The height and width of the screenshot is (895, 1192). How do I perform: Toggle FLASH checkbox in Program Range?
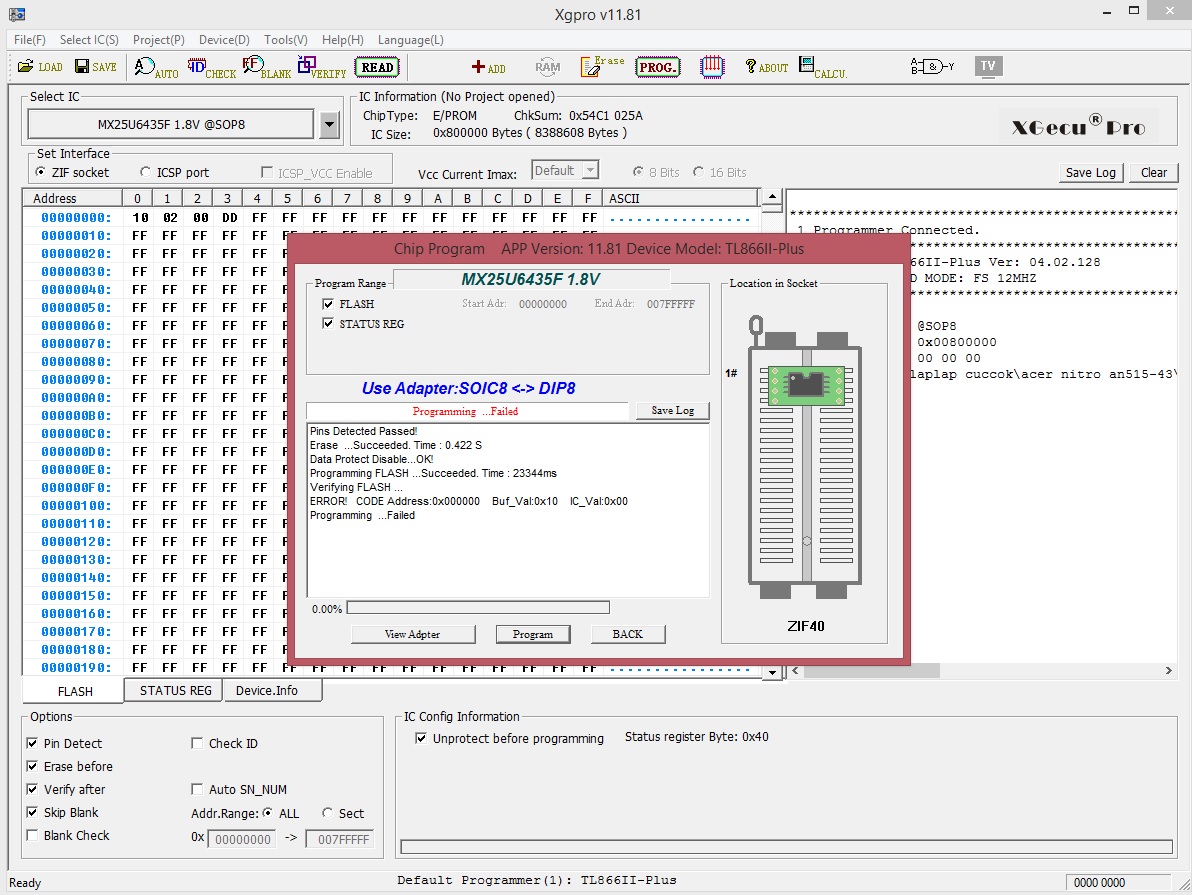(x=328, y=304)
